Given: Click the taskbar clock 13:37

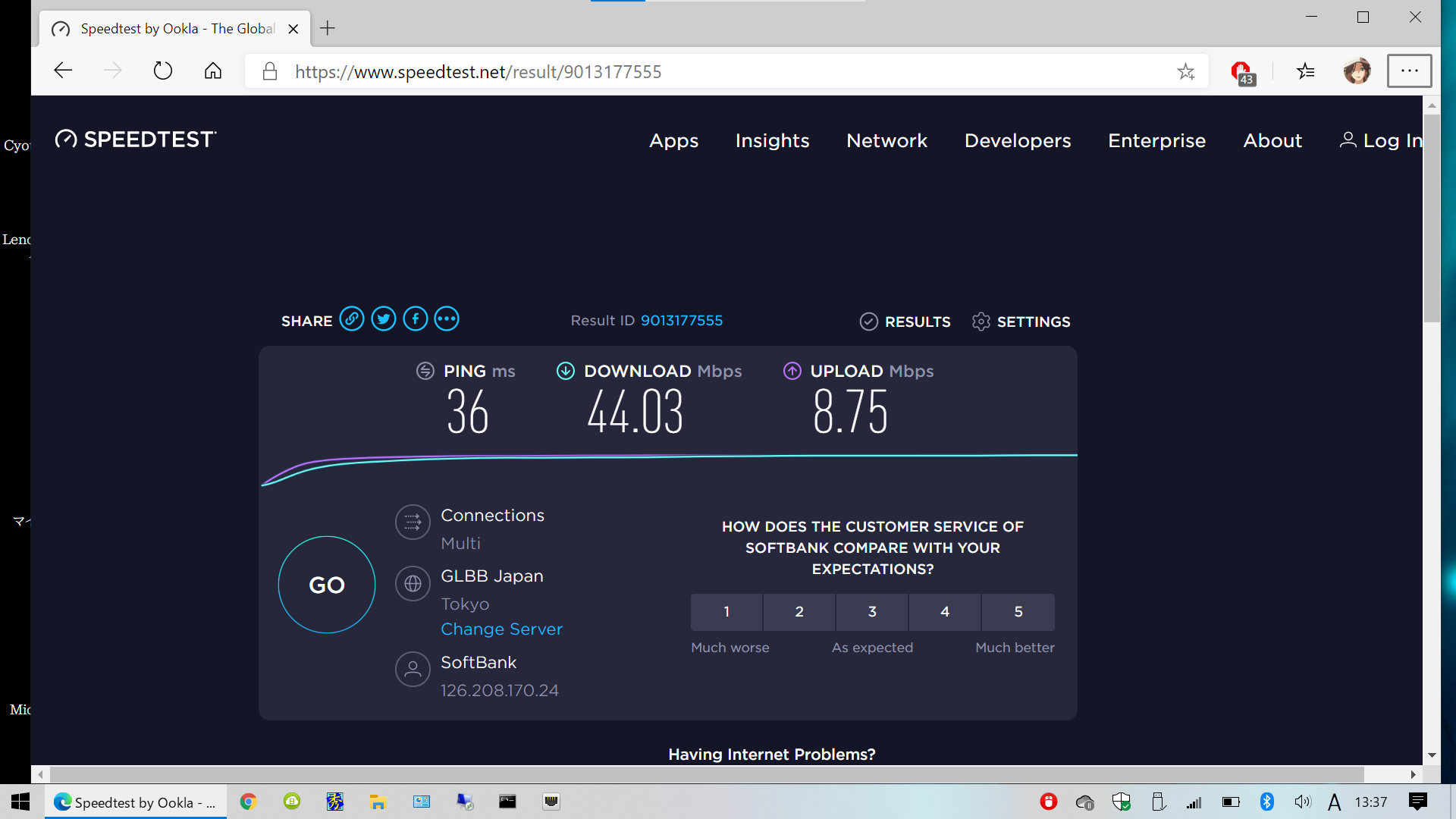Looking at the screenshot, I should (1371, 802).
